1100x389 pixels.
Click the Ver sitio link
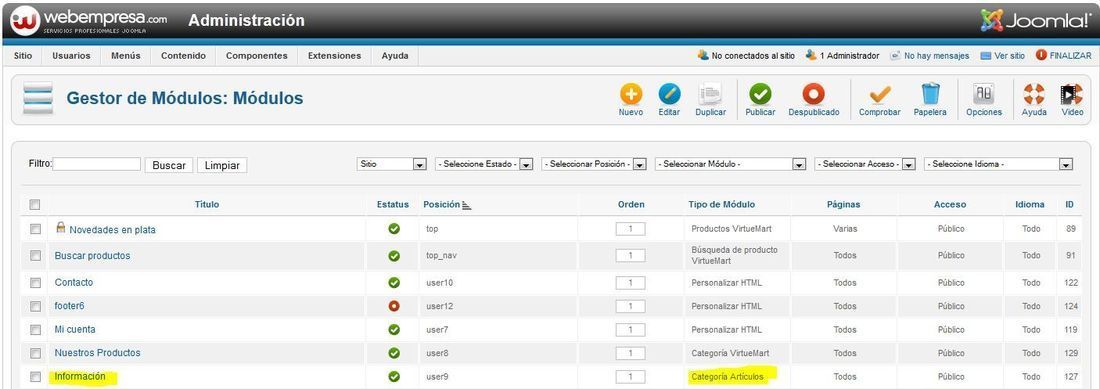1002,55
